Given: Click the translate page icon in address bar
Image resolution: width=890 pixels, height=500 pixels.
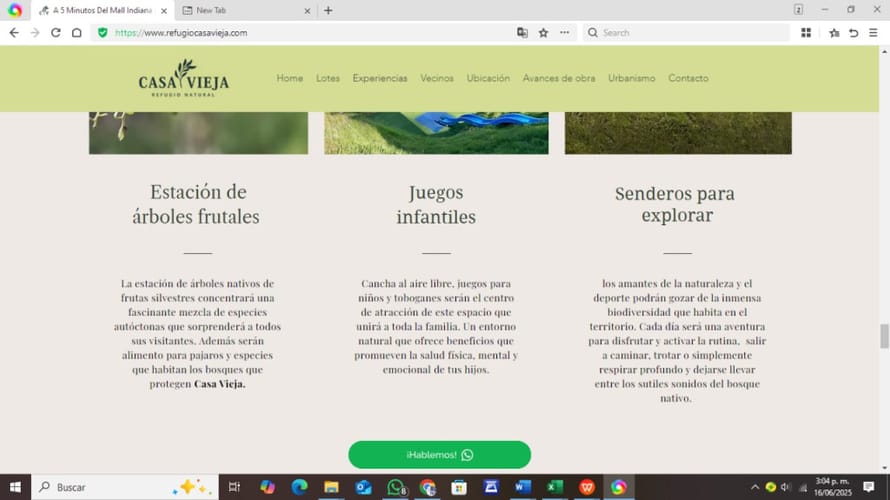Looking at the screenshot, I should pyautogui.click(x=522, y=33).
